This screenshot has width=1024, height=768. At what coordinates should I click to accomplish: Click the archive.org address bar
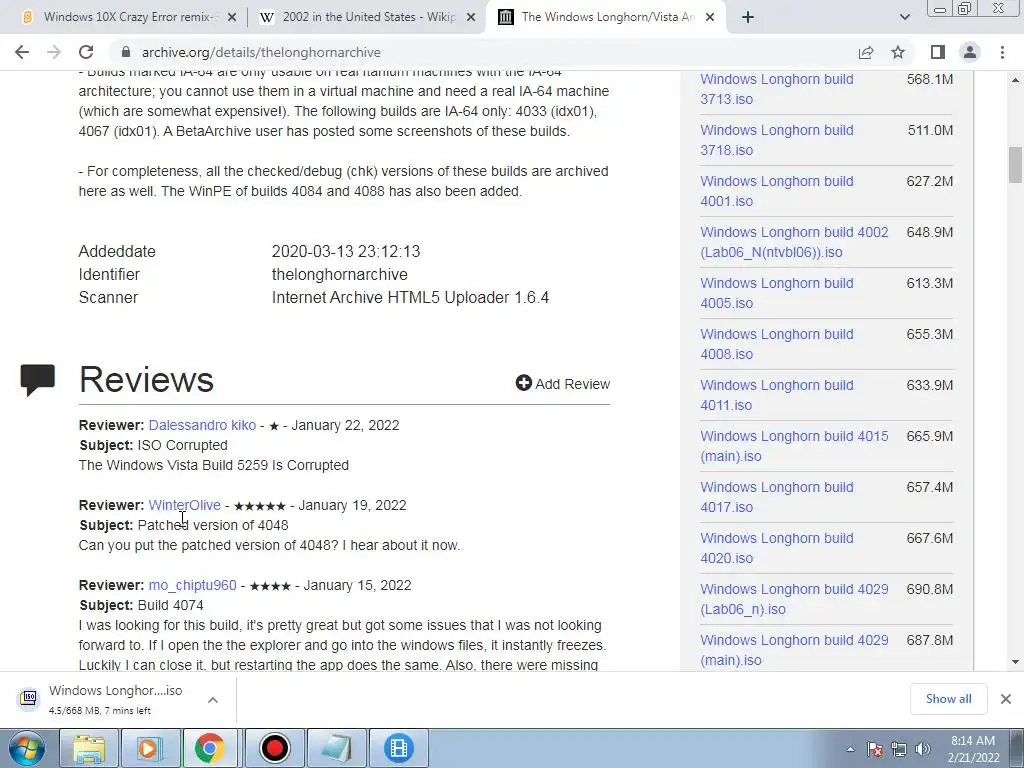point(483,52)
